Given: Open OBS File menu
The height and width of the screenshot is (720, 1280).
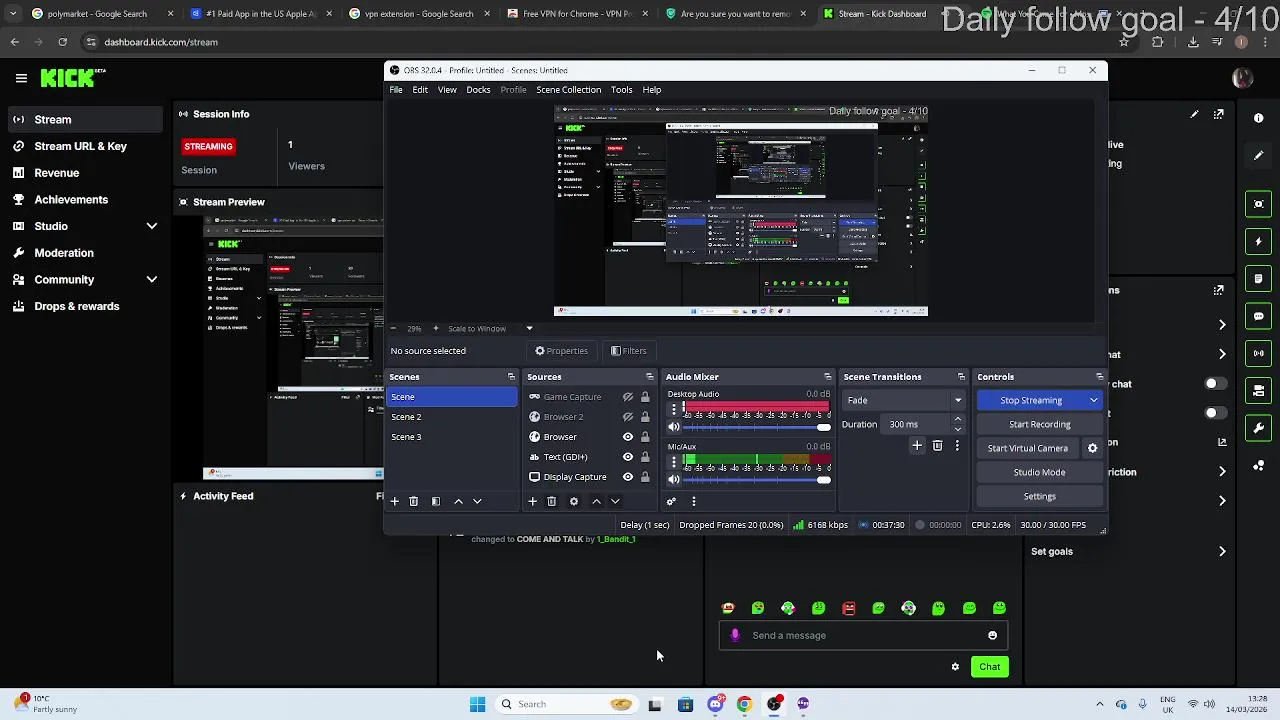Looking at the screenshot, I should pos(396,90).
